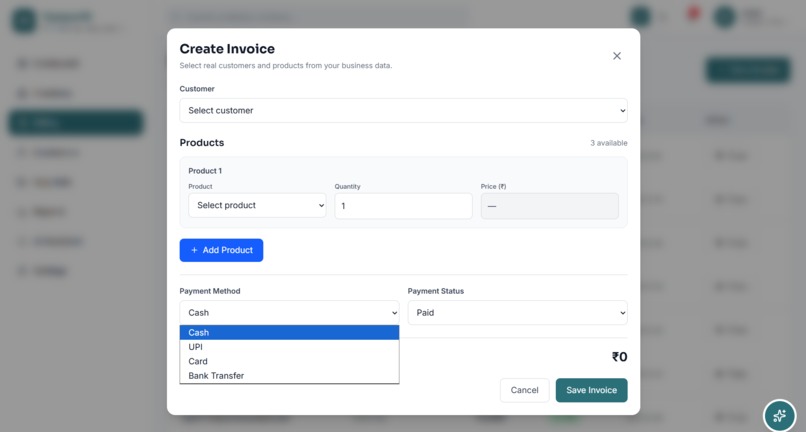Choose Card from payment methods

(289, 361)
